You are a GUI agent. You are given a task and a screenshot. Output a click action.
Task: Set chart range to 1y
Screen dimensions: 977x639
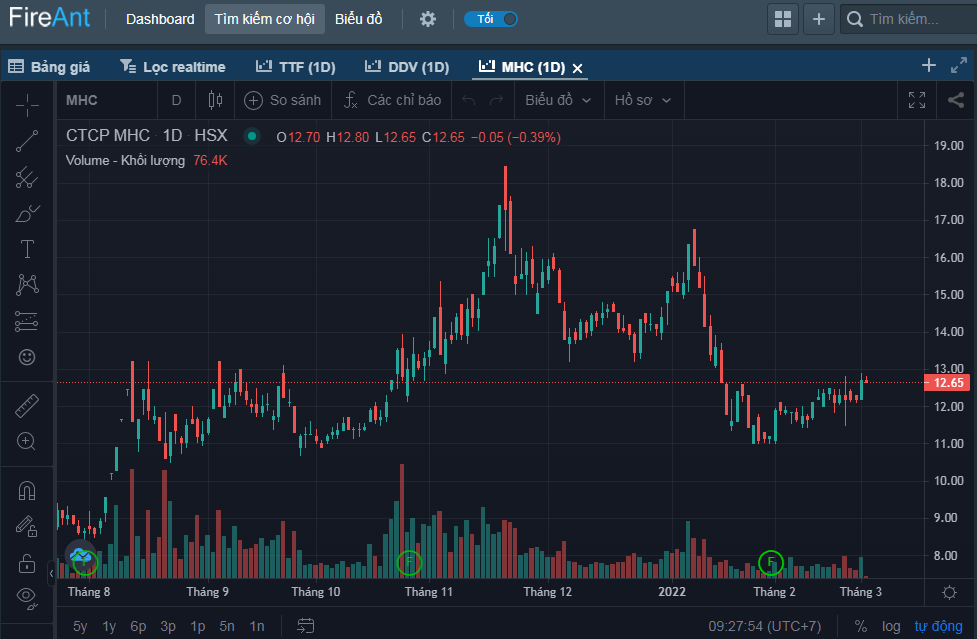[x=109, y=626]
